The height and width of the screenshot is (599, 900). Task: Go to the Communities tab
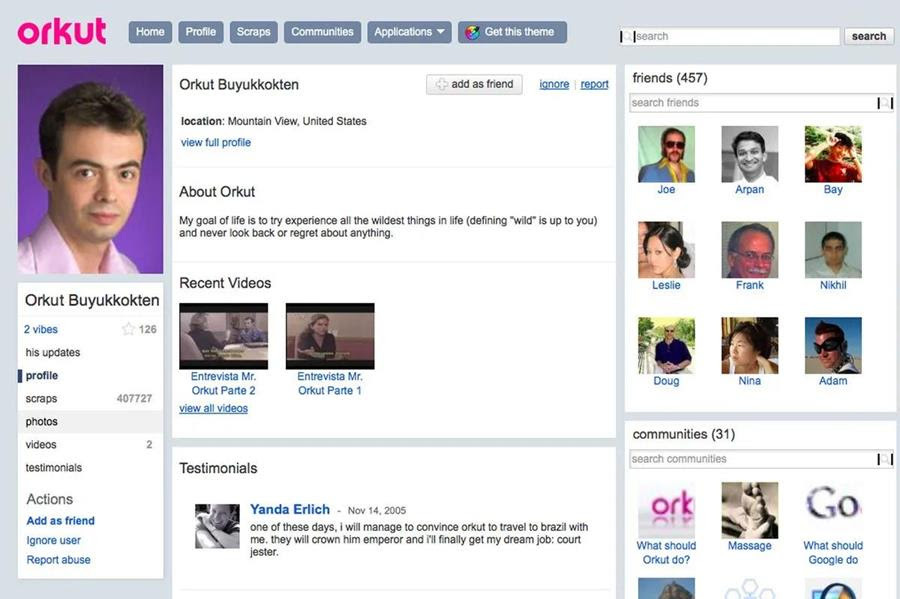click(322, 31)
